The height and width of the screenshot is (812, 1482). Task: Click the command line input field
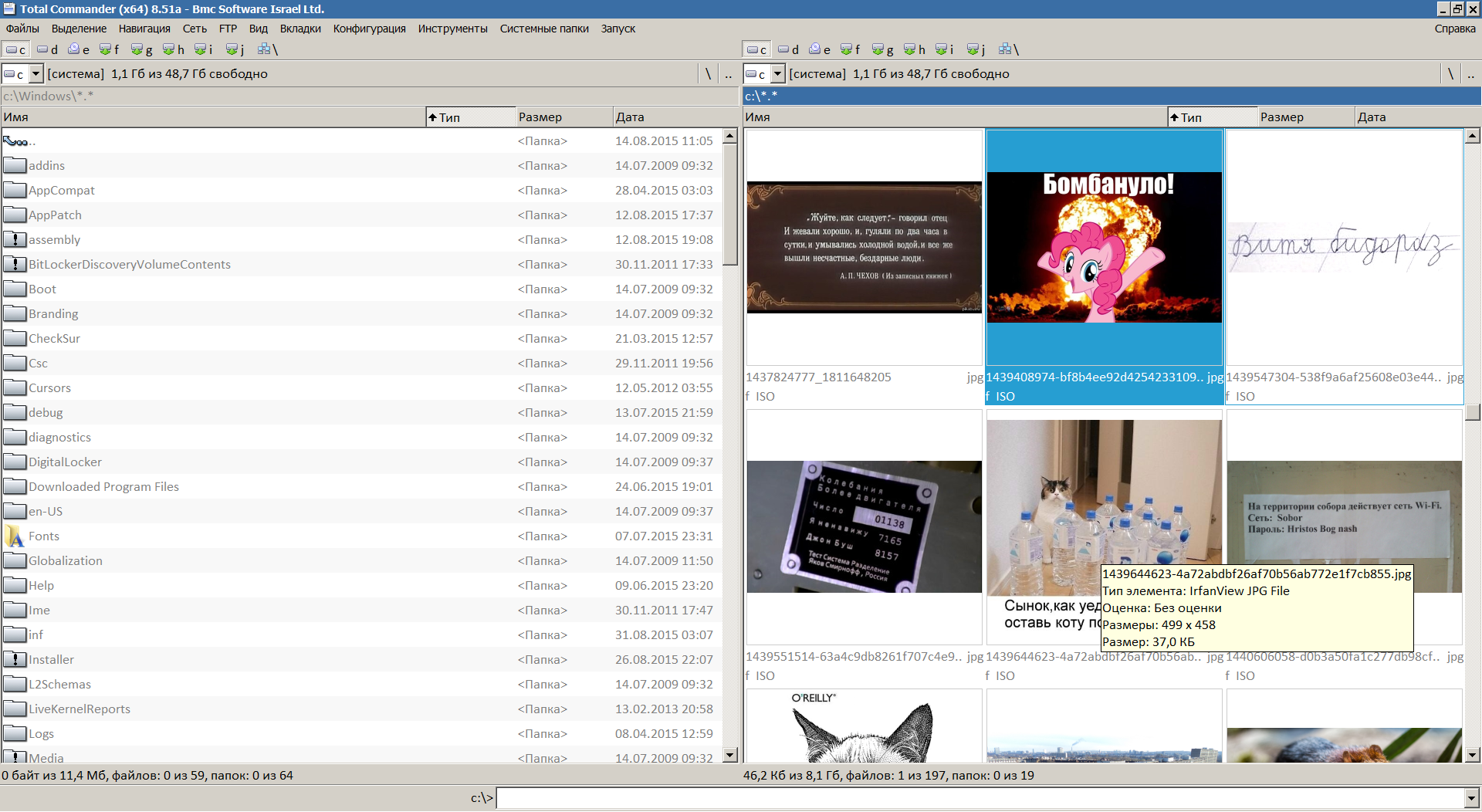tap(979, 798)
